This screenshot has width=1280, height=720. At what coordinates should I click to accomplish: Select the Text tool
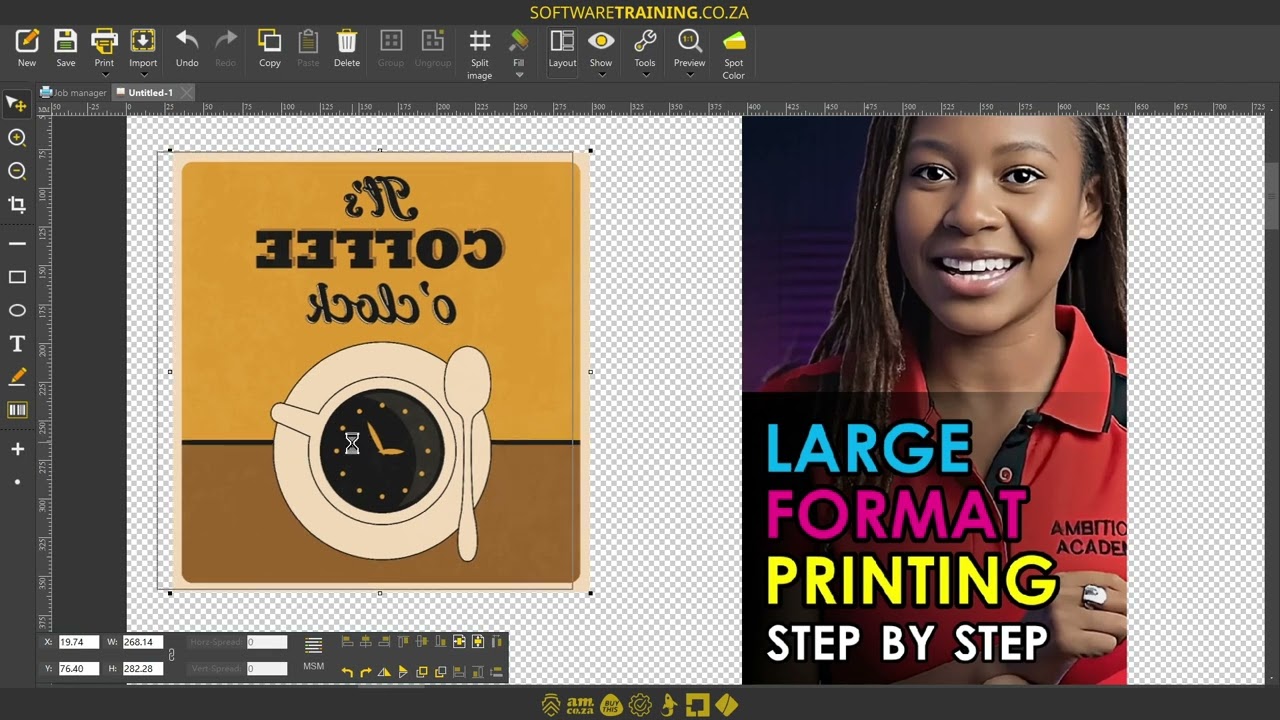pos(17,344)
